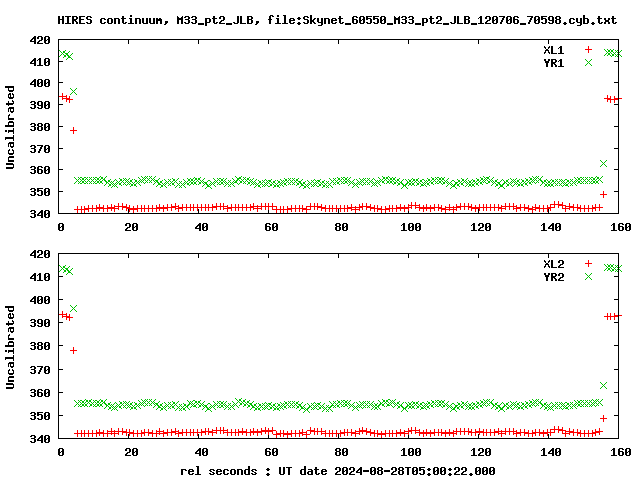
Task: Click the 380 tick label on top plot
Action: 40,127
